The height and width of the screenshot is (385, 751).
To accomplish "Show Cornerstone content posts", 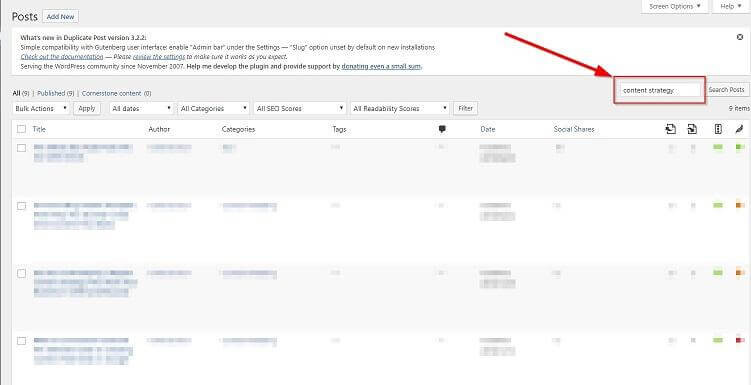I will 112,93.
